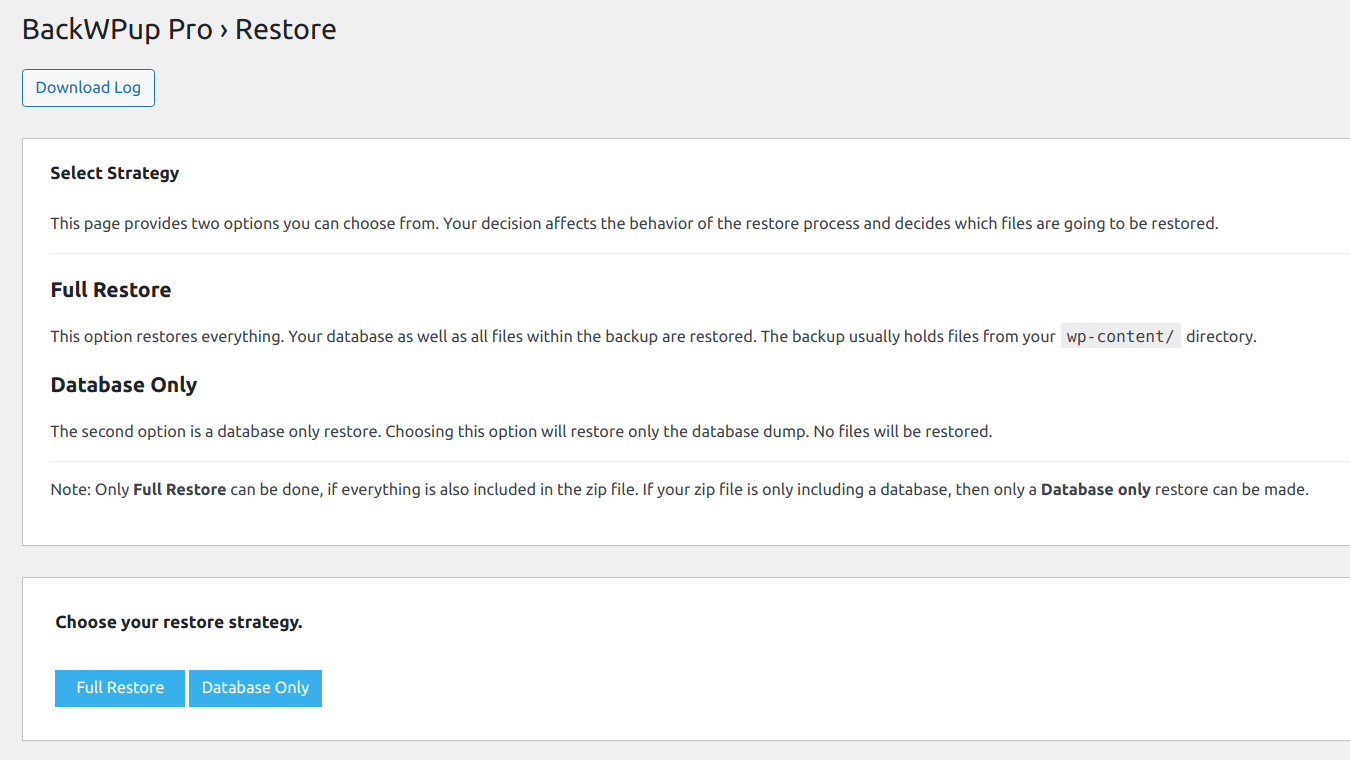Click the word 'directory.' after wp-content/

click(1221, 337)
